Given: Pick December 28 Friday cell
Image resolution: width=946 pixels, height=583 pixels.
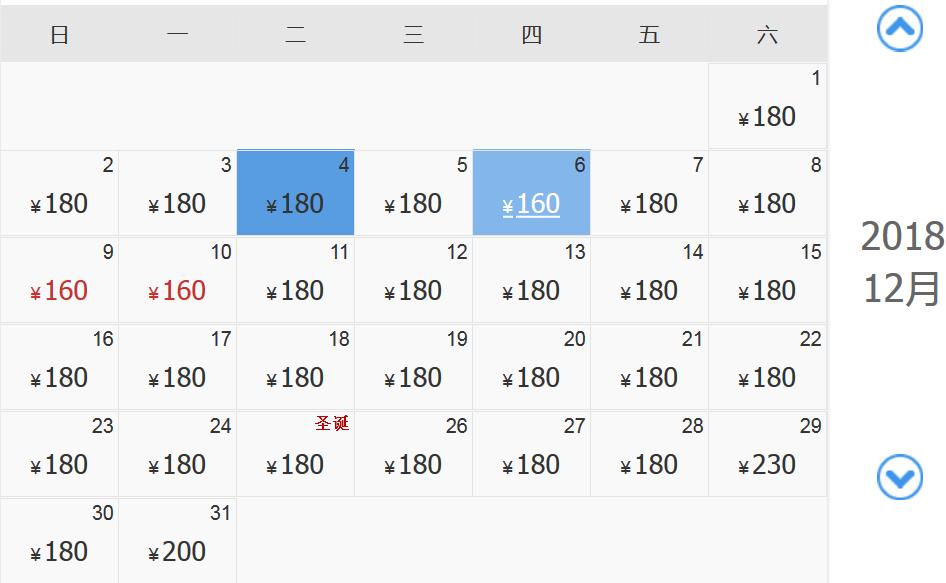Looking at the screenshot, I should tap(649, 454).
